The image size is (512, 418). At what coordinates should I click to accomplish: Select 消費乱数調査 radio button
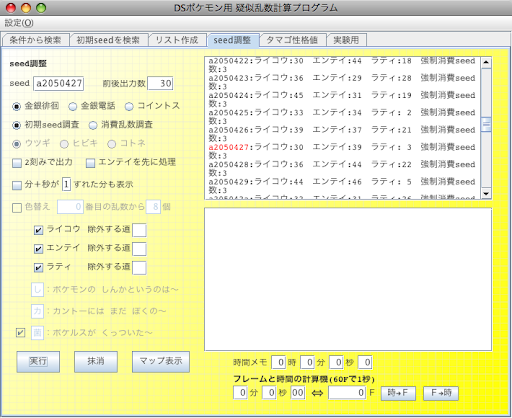[93, 125]
